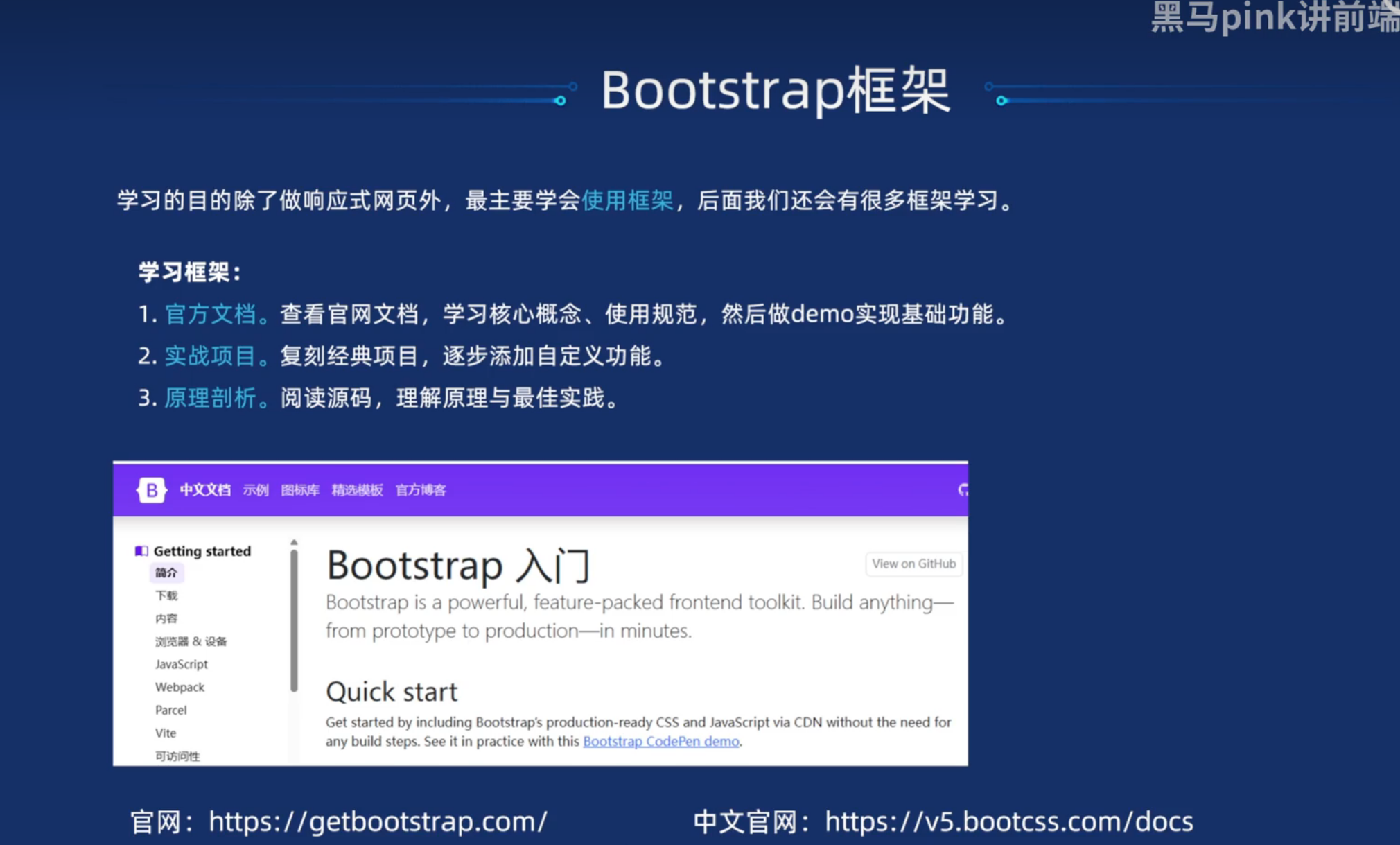The image size is (1400, 845).
Task: Open the Webpack sidebar entry
Action: pos(180,687)
